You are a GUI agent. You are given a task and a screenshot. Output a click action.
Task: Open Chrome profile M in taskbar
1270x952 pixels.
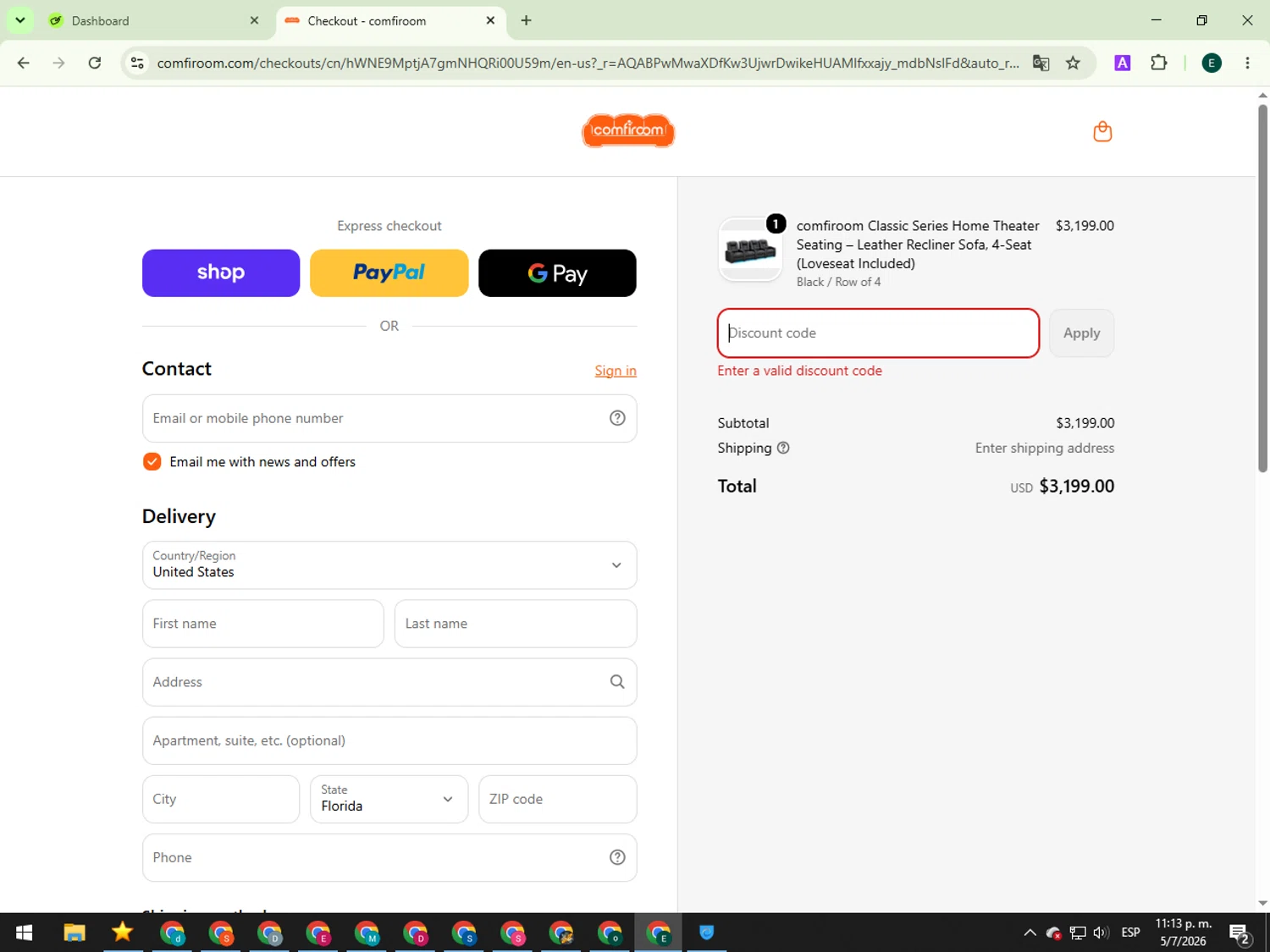click(367, 933)
